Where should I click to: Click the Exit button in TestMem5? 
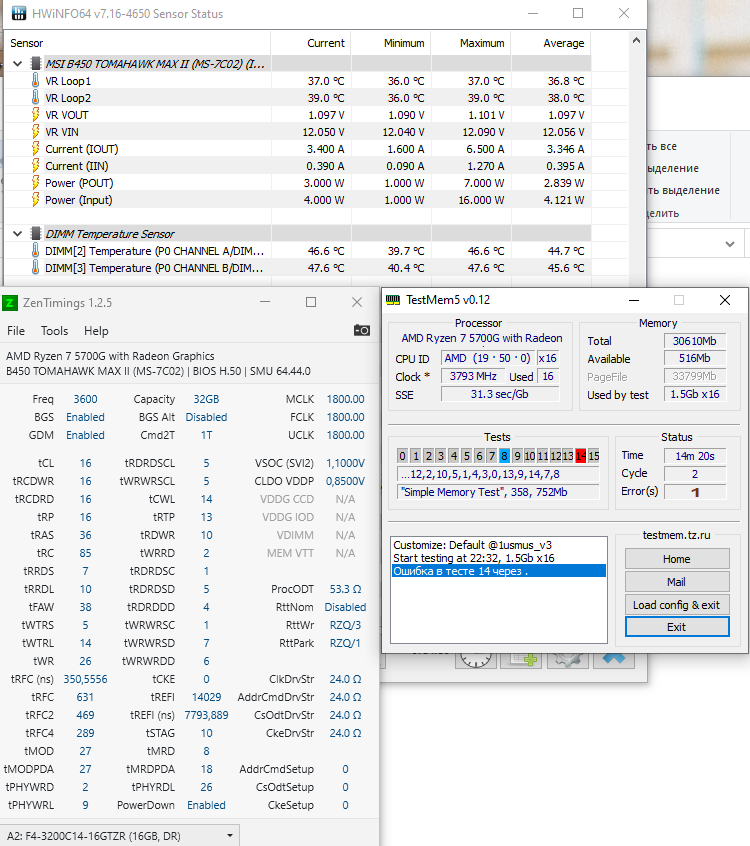coord(677,627)
